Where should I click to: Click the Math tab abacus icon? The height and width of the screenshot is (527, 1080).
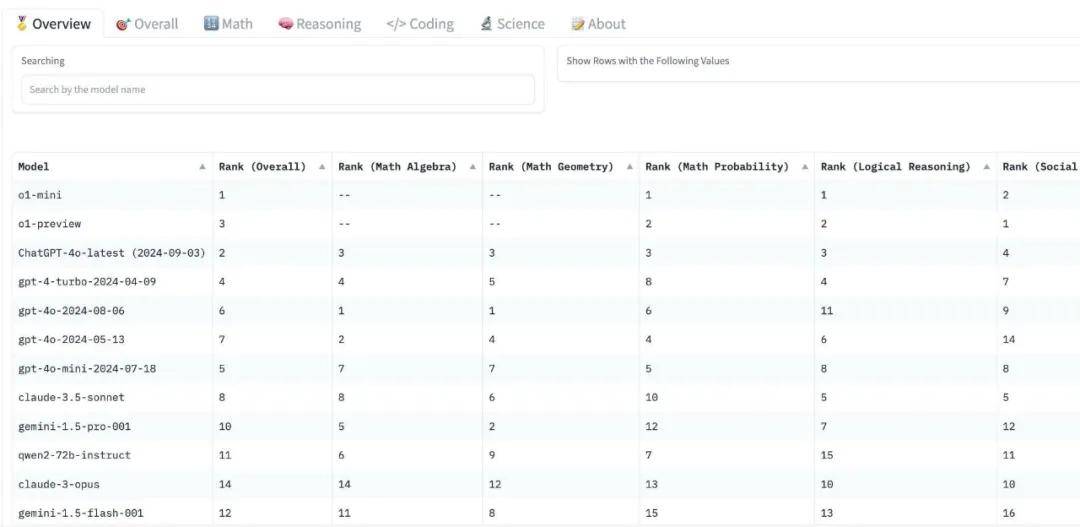pos(211,23)
